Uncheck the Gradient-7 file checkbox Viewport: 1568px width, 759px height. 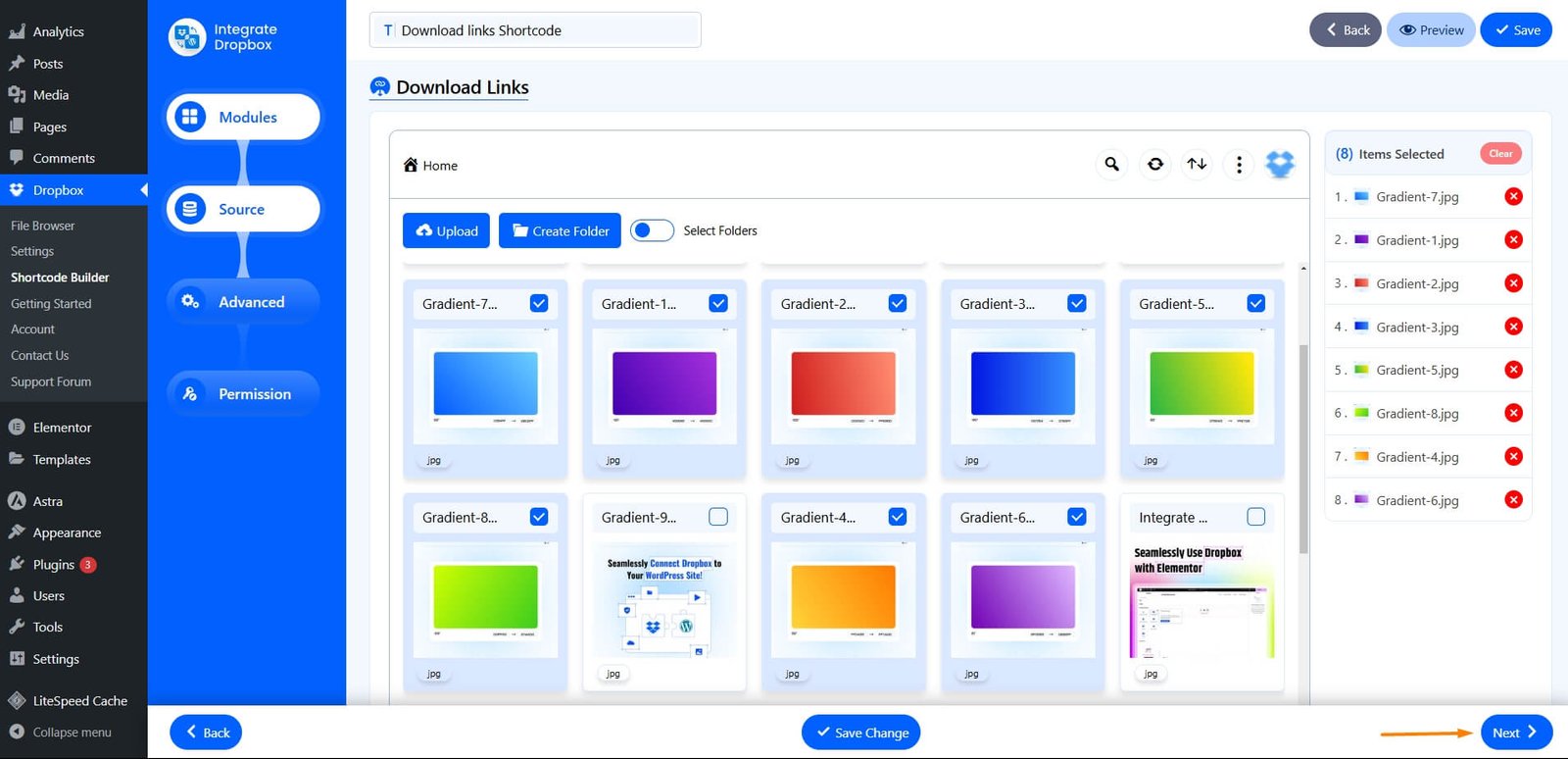pyautogui.click(x=539, y=303)
